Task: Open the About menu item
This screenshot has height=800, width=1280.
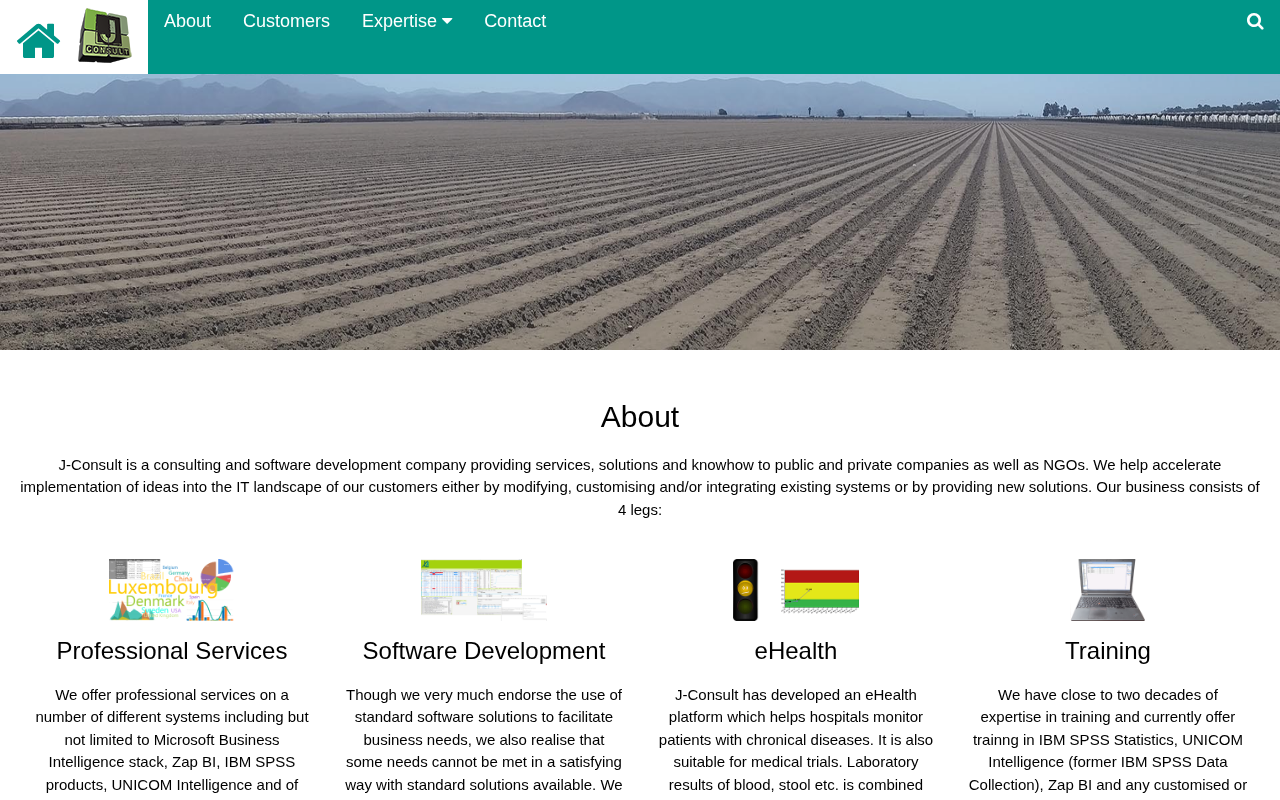Action: tap(187, 21)
